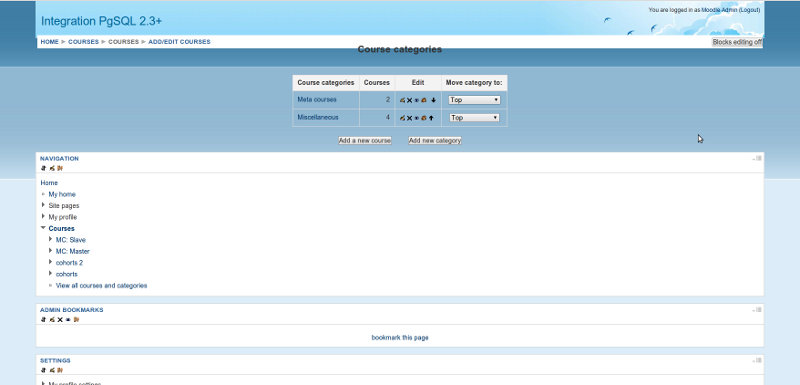This screenshot has width=800, height=385.
Task: Open My home navigation link
Action: [62, 194]
